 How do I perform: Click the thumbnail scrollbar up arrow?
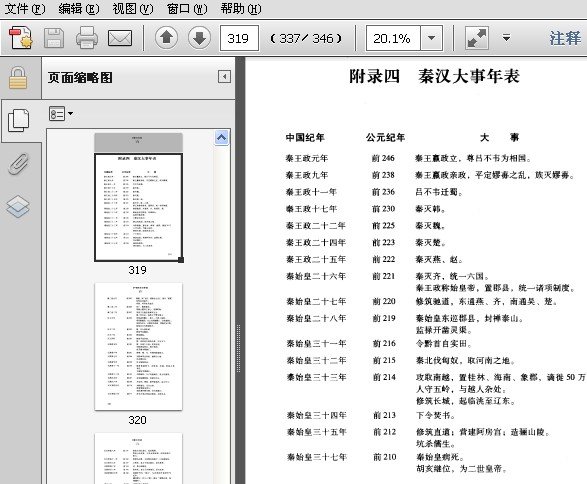coord(221,138)
